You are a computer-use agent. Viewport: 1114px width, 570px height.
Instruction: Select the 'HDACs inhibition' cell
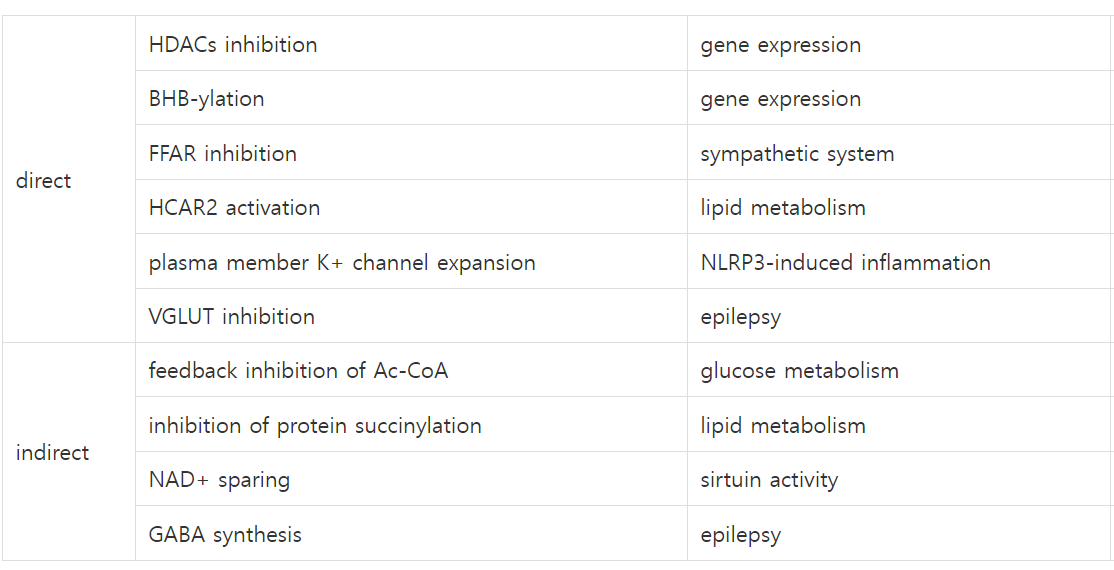point(233,45)
